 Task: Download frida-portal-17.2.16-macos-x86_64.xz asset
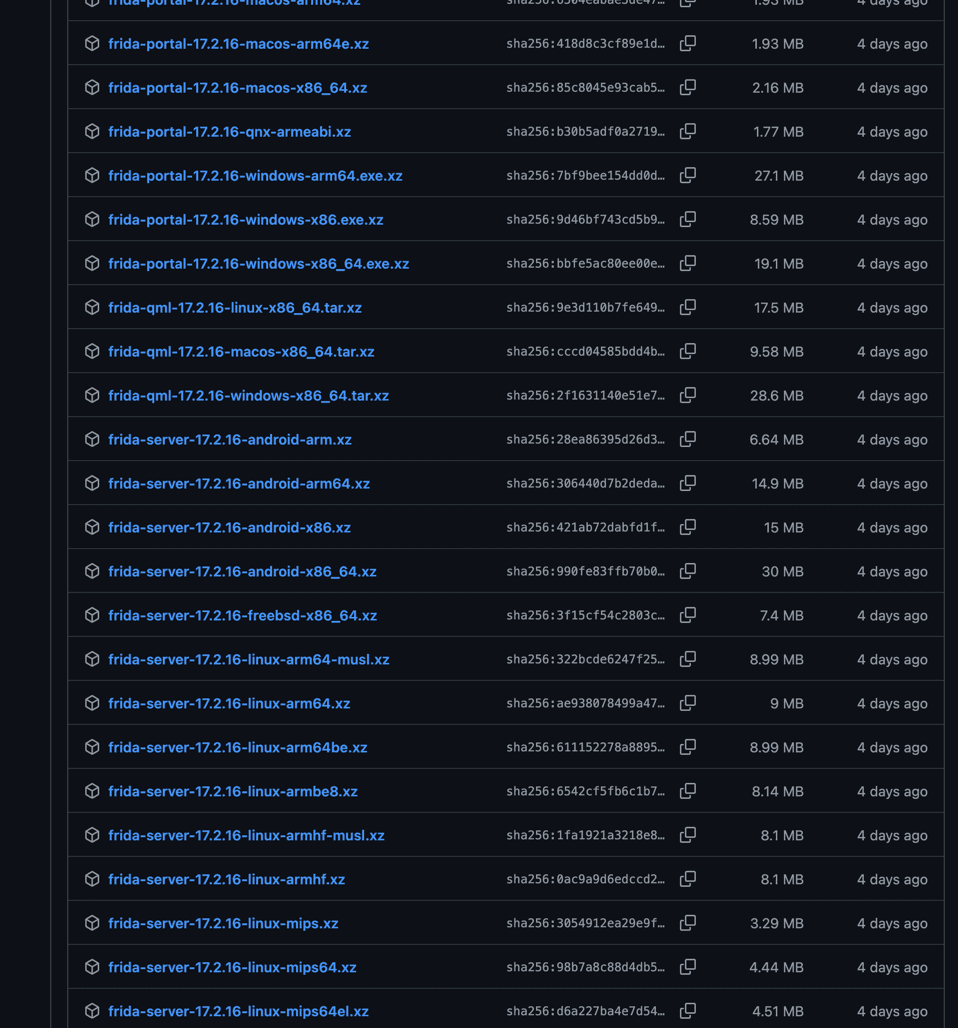click(x=237, y=88)
